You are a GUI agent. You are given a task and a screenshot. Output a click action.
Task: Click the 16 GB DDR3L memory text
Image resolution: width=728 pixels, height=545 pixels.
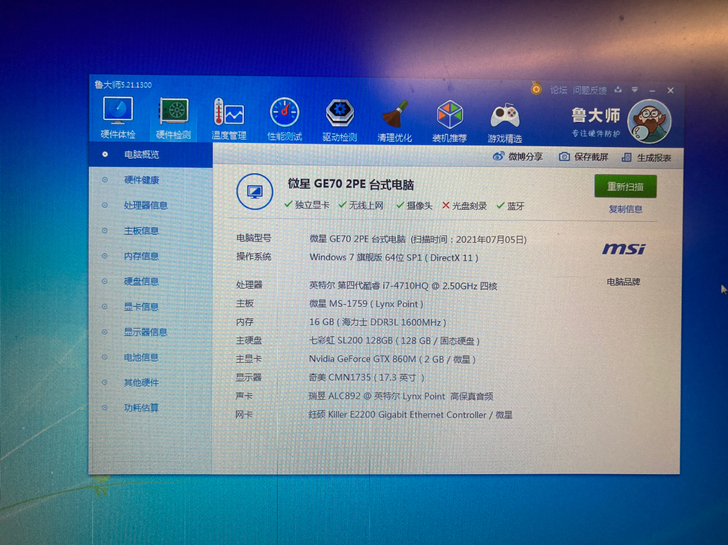click(x=377, y=322)
